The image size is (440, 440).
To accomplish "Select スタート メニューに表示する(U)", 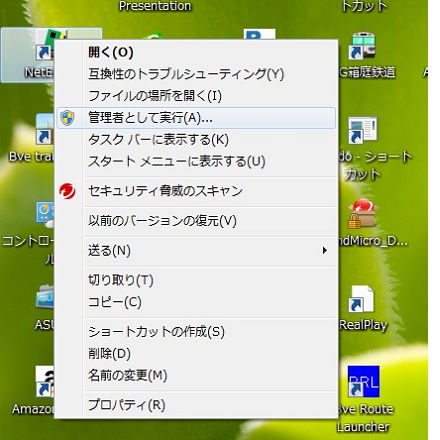I will (196, 161).
